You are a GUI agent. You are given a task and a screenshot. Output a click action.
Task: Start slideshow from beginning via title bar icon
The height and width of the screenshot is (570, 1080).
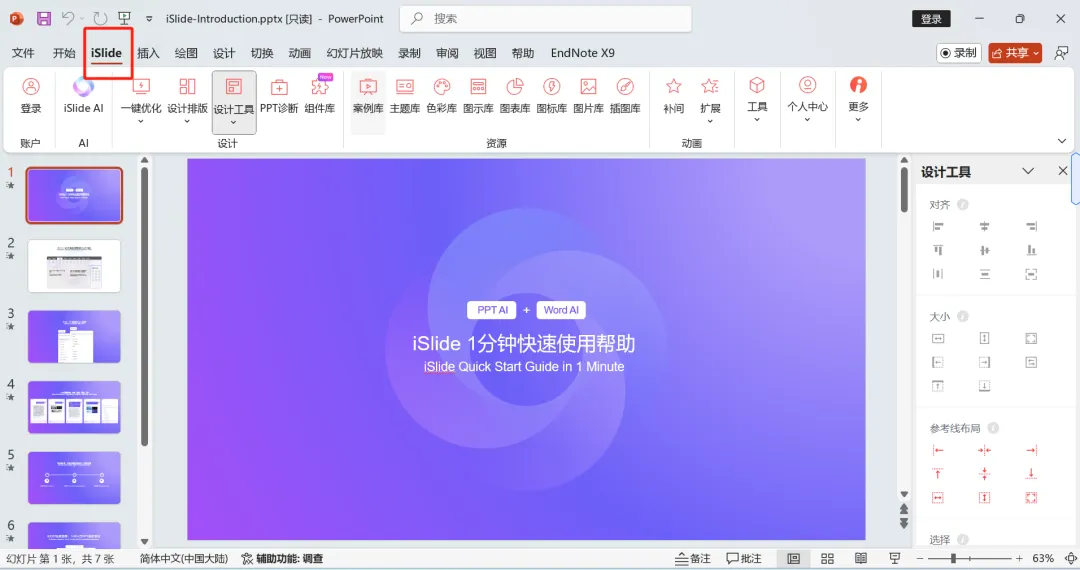click(125, 19)
